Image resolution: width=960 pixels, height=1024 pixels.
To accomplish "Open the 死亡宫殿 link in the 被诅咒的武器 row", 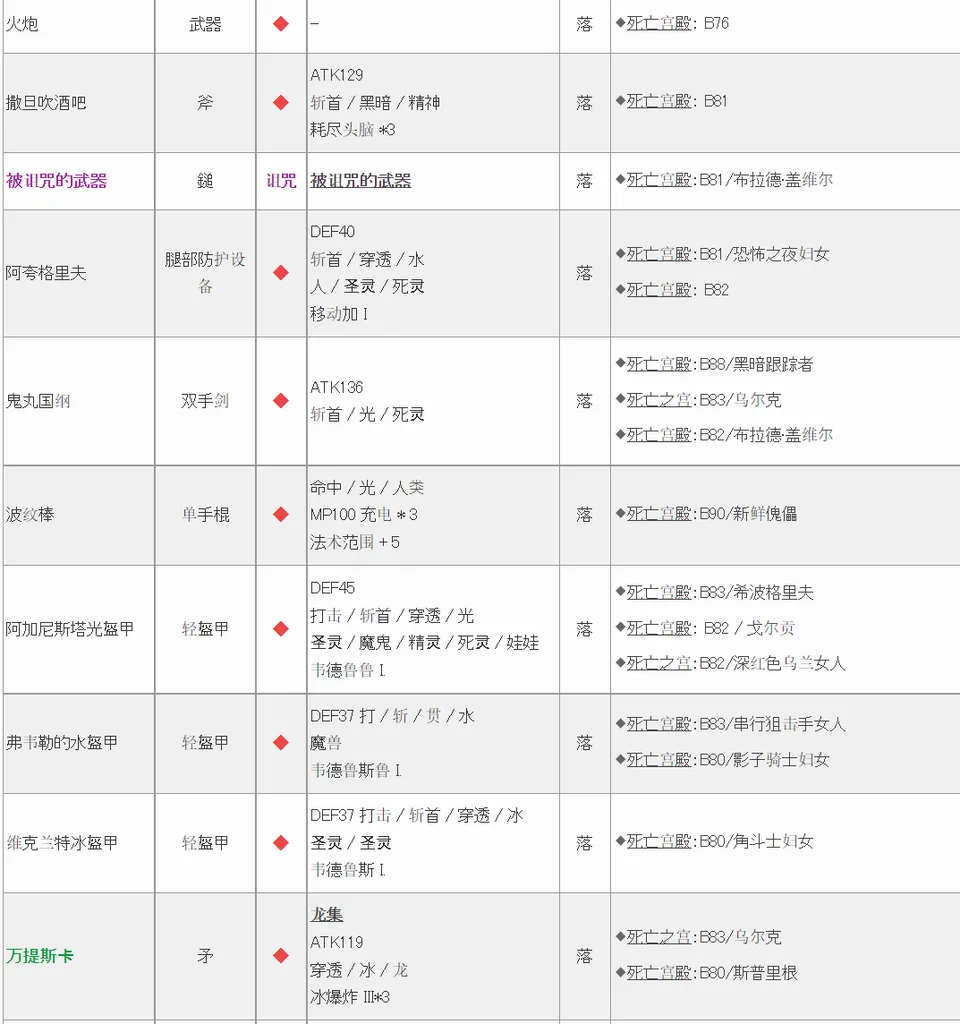I will coord(659,180).
